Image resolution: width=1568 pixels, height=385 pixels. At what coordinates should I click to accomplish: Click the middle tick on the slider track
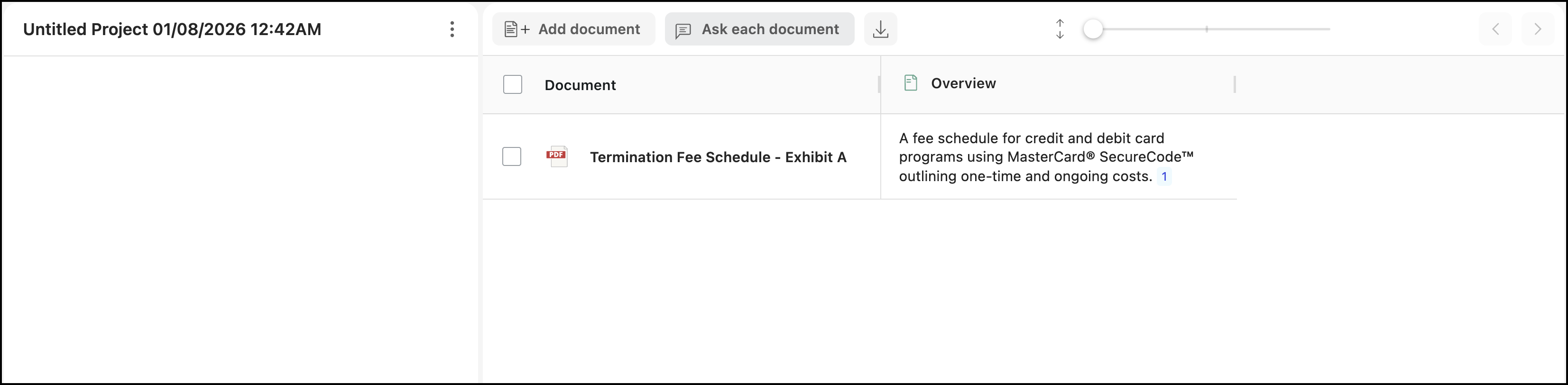pos(1207,29)
